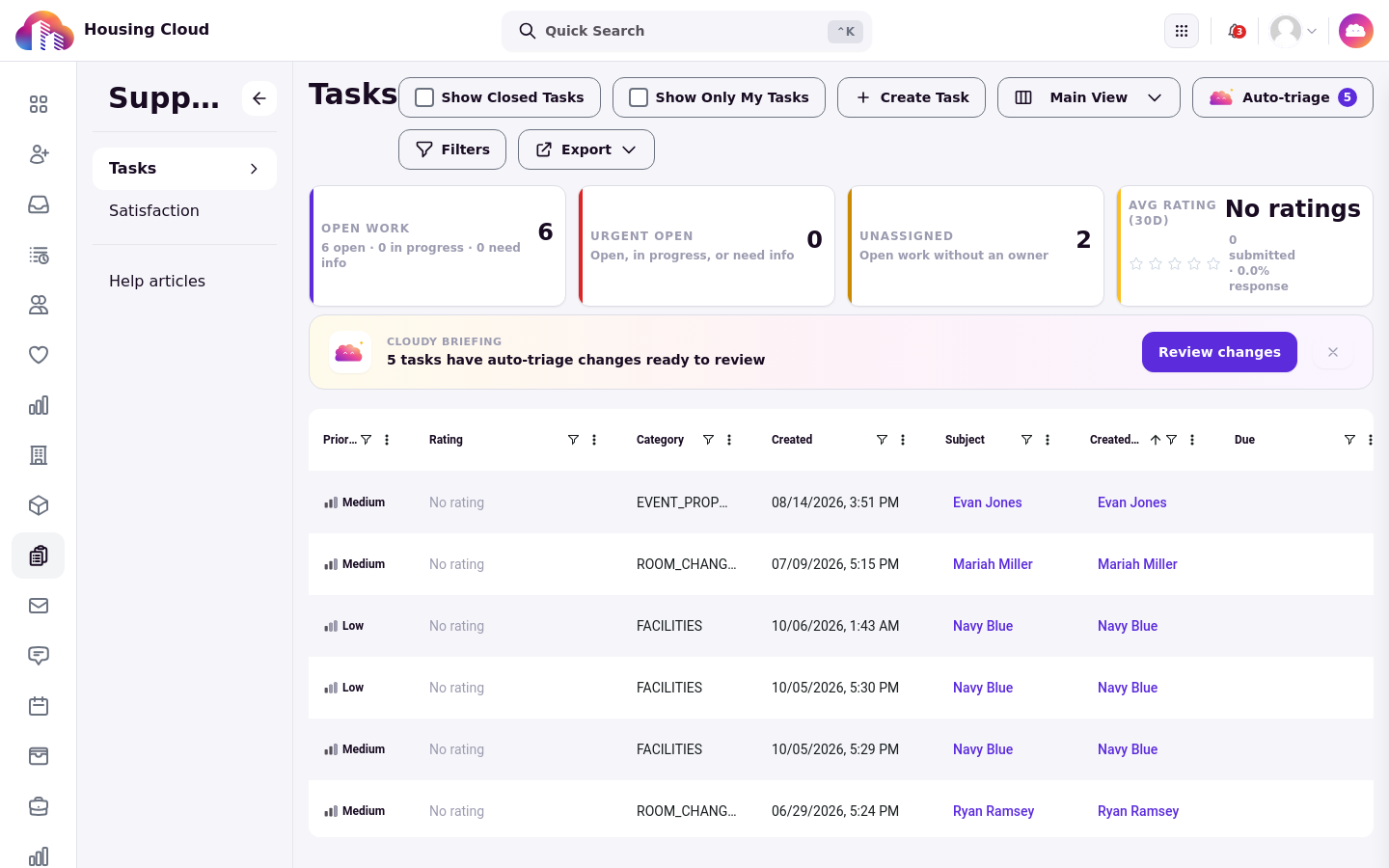Open the briefcase icon in sidebar
This screenshot has height=868, width=1389.
(39, 806)
